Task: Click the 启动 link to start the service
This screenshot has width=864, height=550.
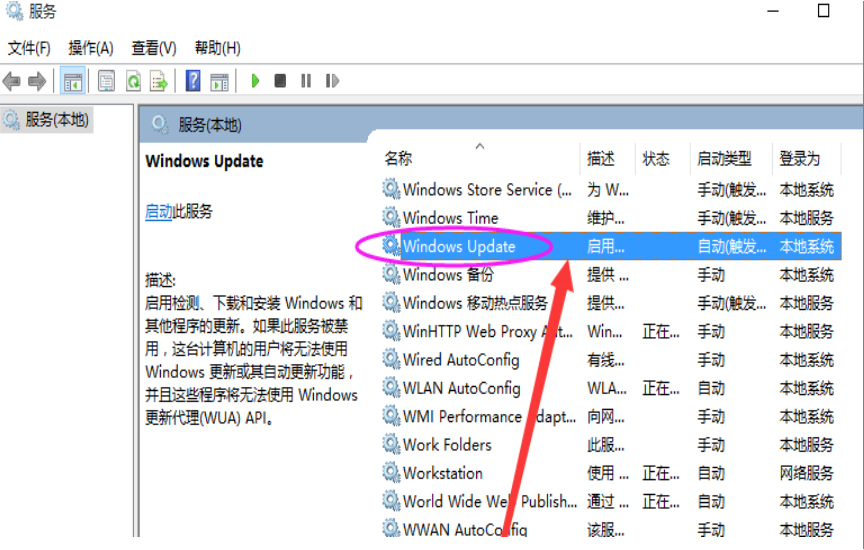Action: 159,211
